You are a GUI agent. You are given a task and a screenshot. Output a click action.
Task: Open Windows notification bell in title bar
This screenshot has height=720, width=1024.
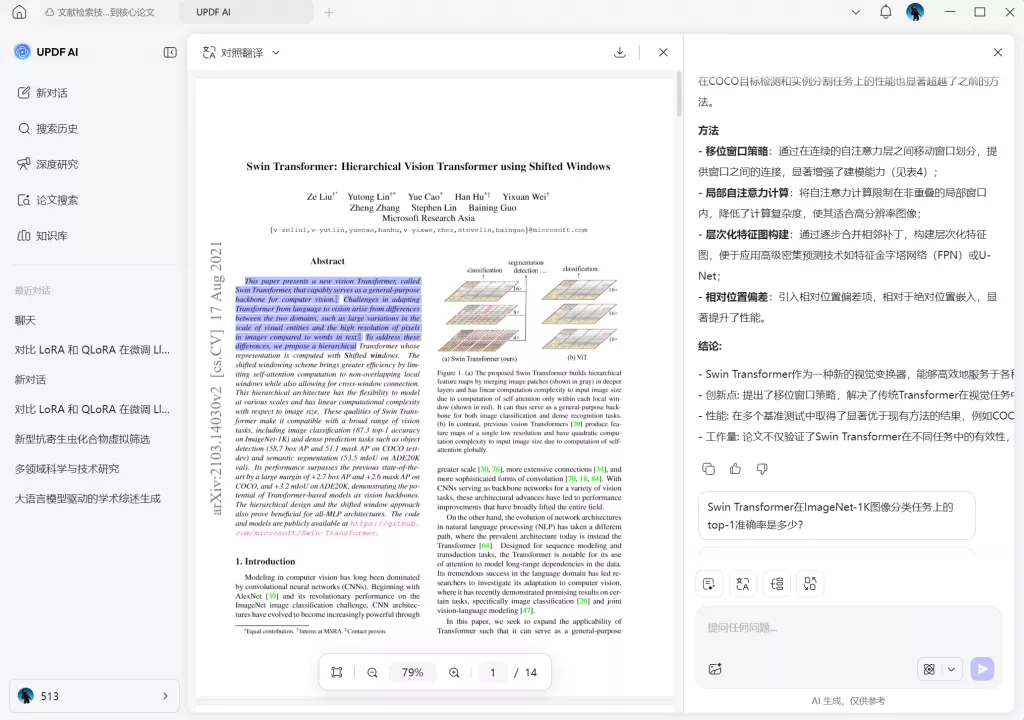(x=885, y=12)
